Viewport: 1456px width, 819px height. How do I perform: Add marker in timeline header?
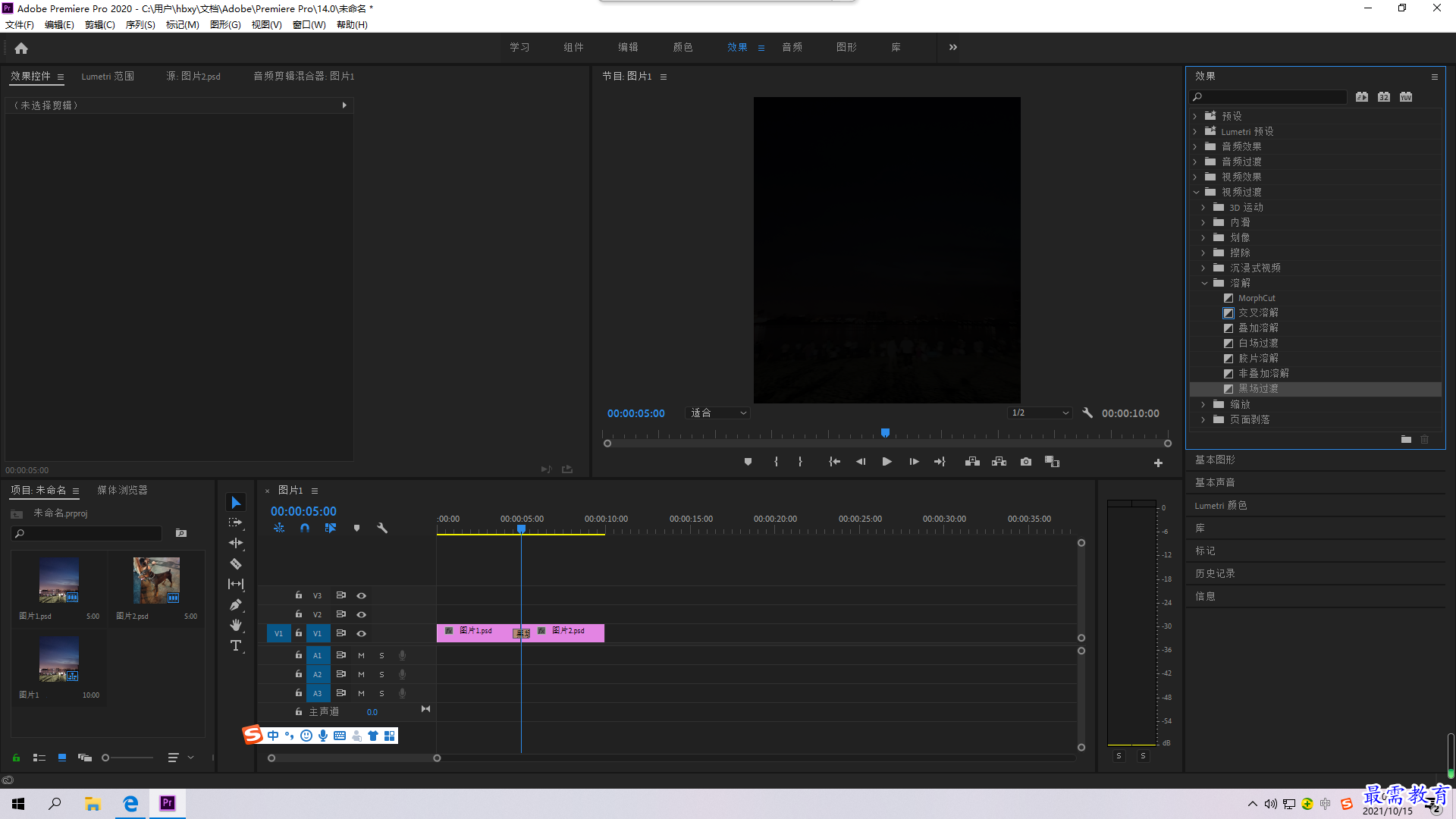tap(356, 528)
